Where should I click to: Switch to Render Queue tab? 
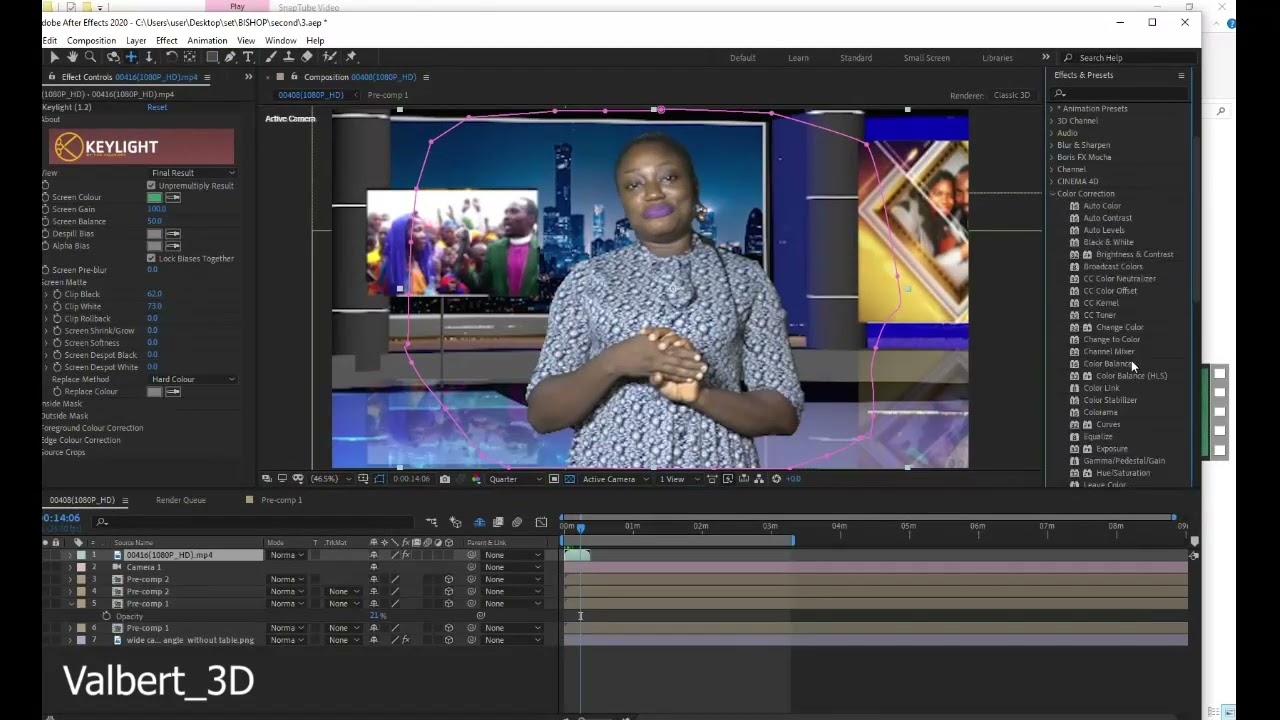tap(181, 500)
